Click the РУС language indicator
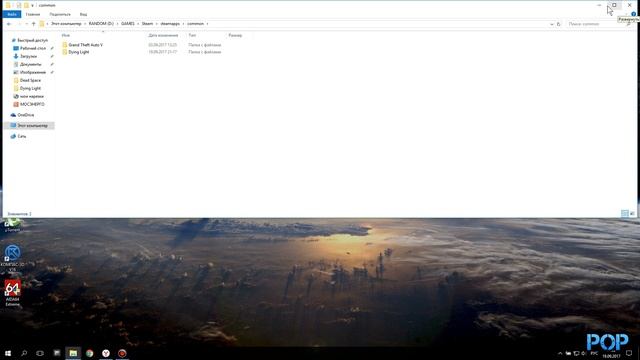The width and height of the screenshot is (640, 360). [594, 353]
